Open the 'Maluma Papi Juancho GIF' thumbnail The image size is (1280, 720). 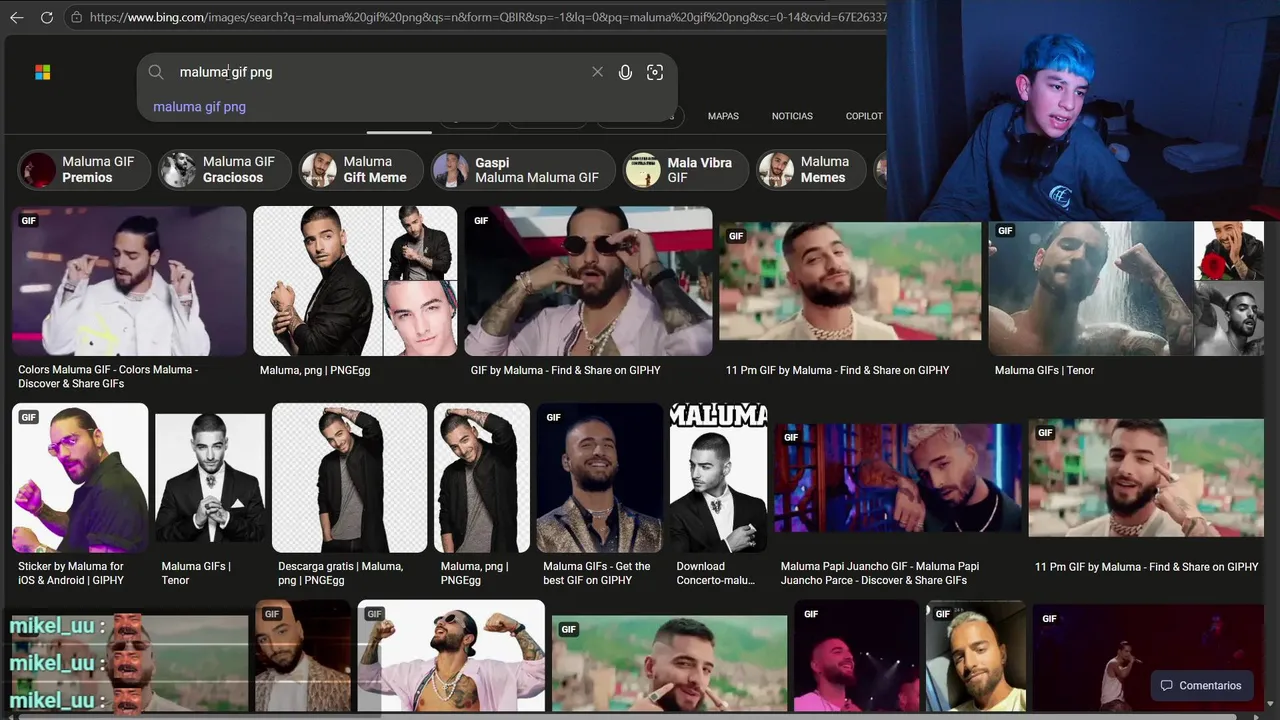click(x=898, y=478)
